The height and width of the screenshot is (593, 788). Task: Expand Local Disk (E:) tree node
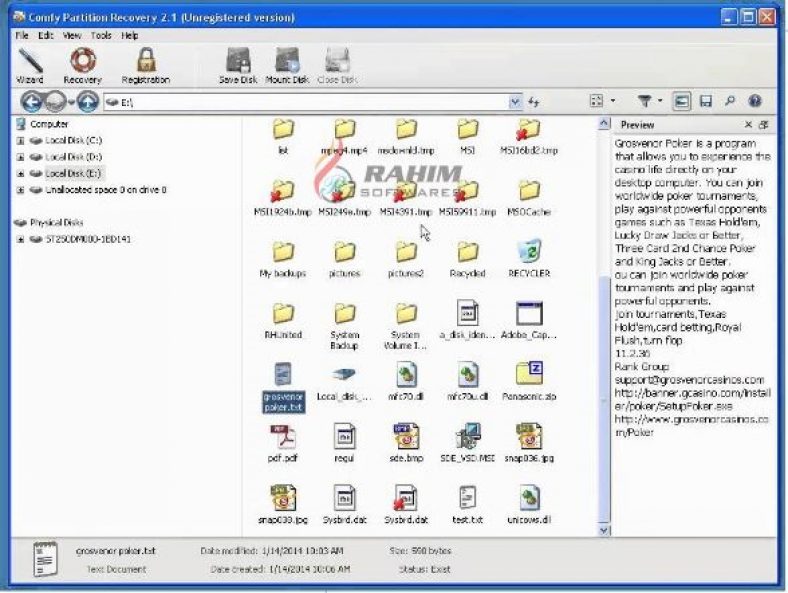(20, 174)
